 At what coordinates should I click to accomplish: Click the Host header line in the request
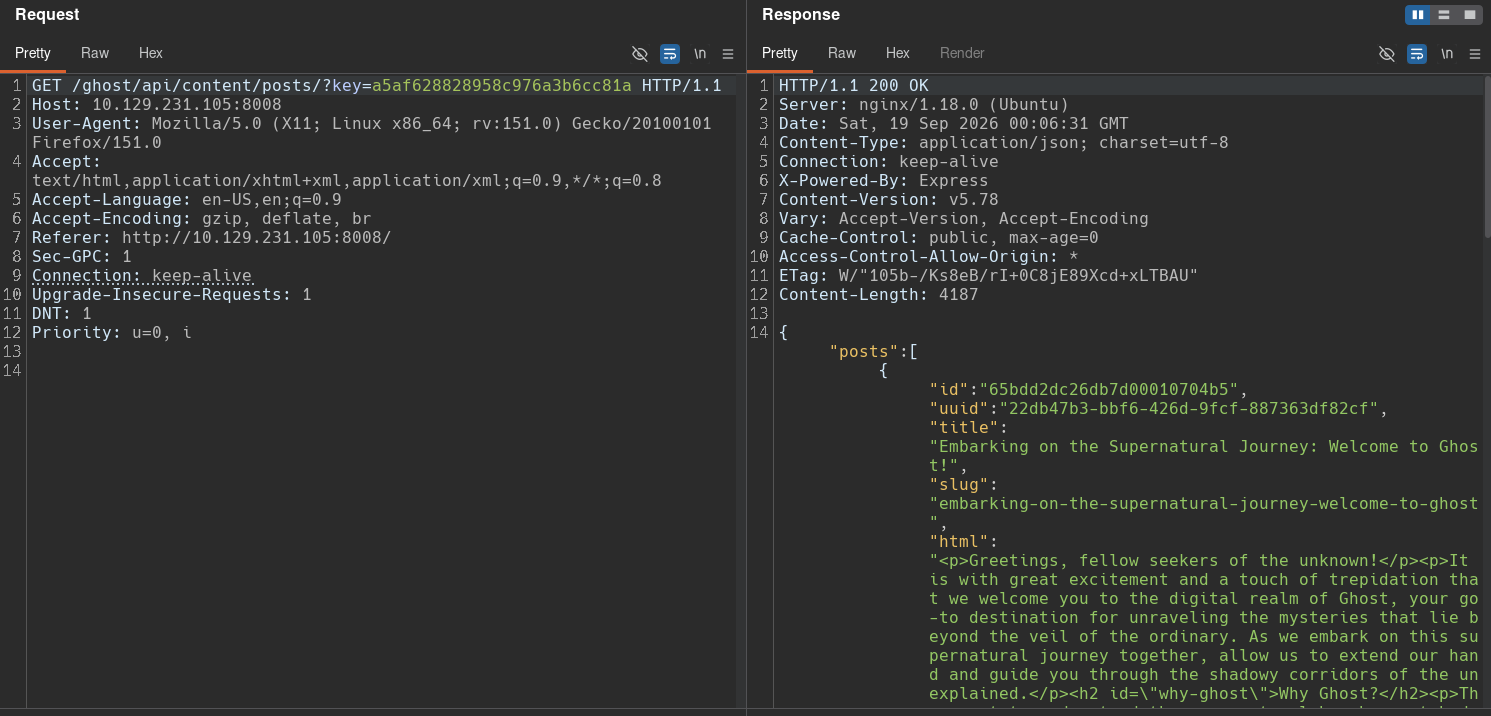point(157,104)
